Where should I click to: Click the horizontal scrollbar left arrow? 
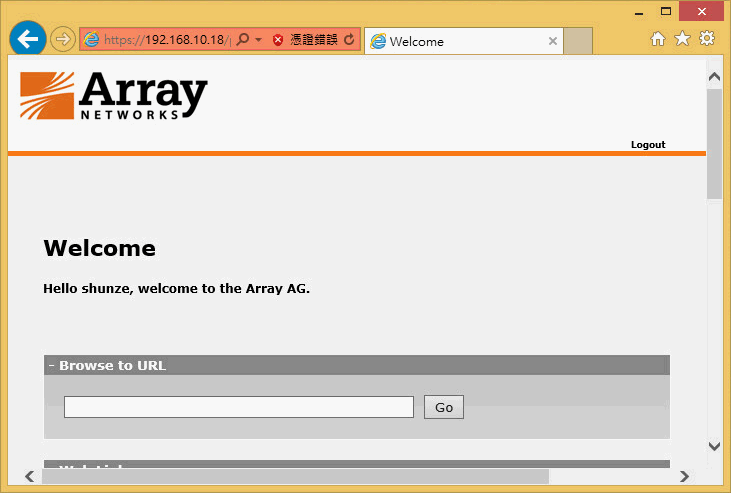(29, 476)
